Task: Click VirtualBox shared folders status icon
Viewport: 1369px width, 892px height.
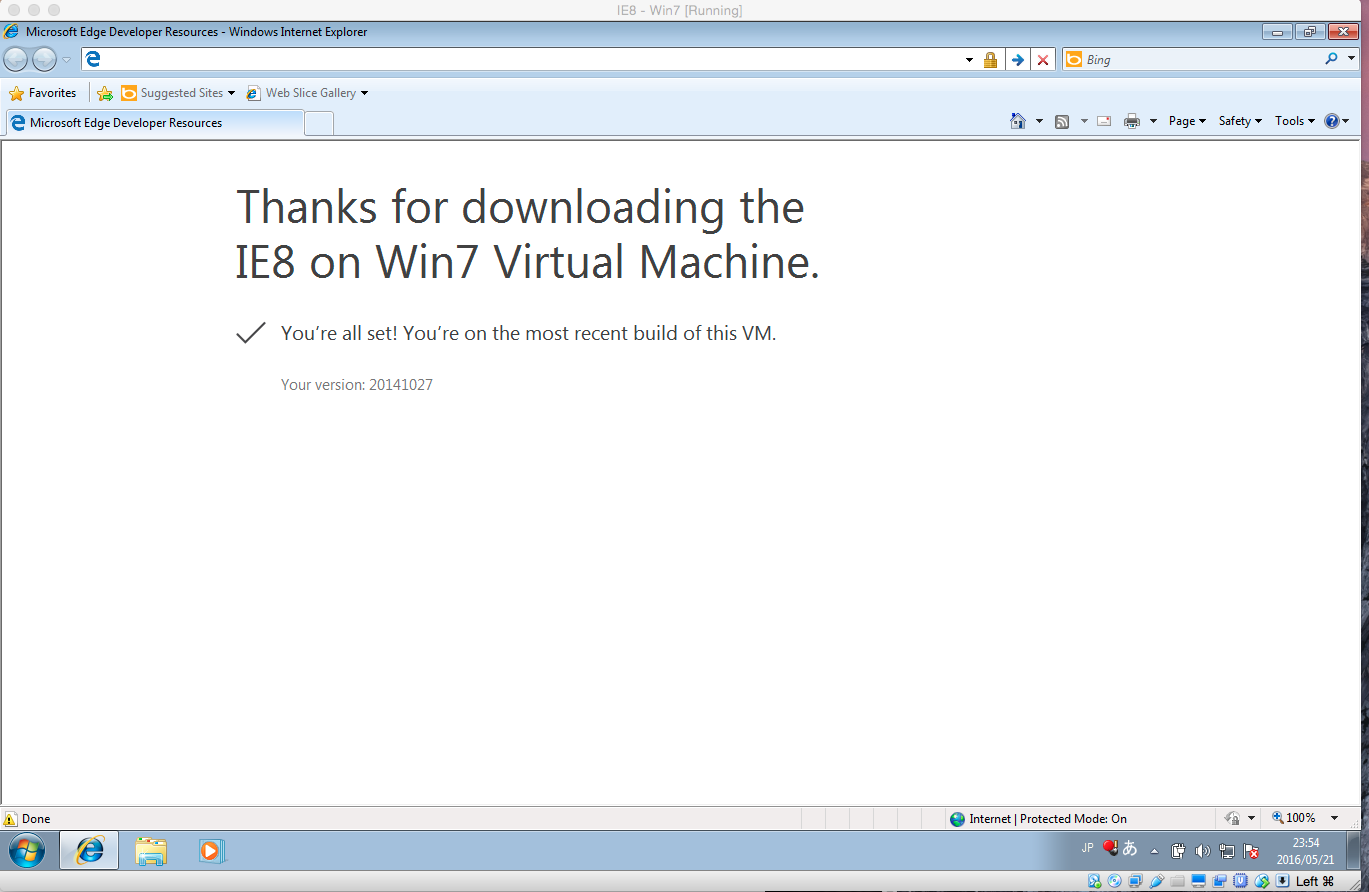Action: coord(1178,881)
